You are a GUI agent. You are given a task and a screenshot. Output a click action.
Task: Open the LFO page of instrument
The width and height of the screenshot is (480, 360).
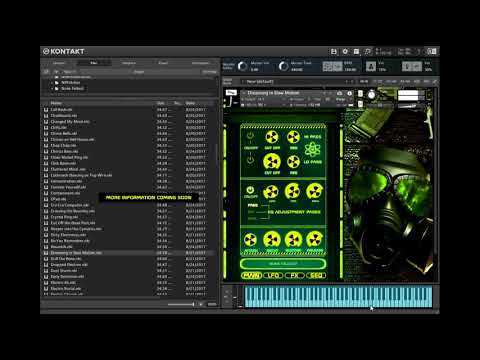click(x=273, y=275)
